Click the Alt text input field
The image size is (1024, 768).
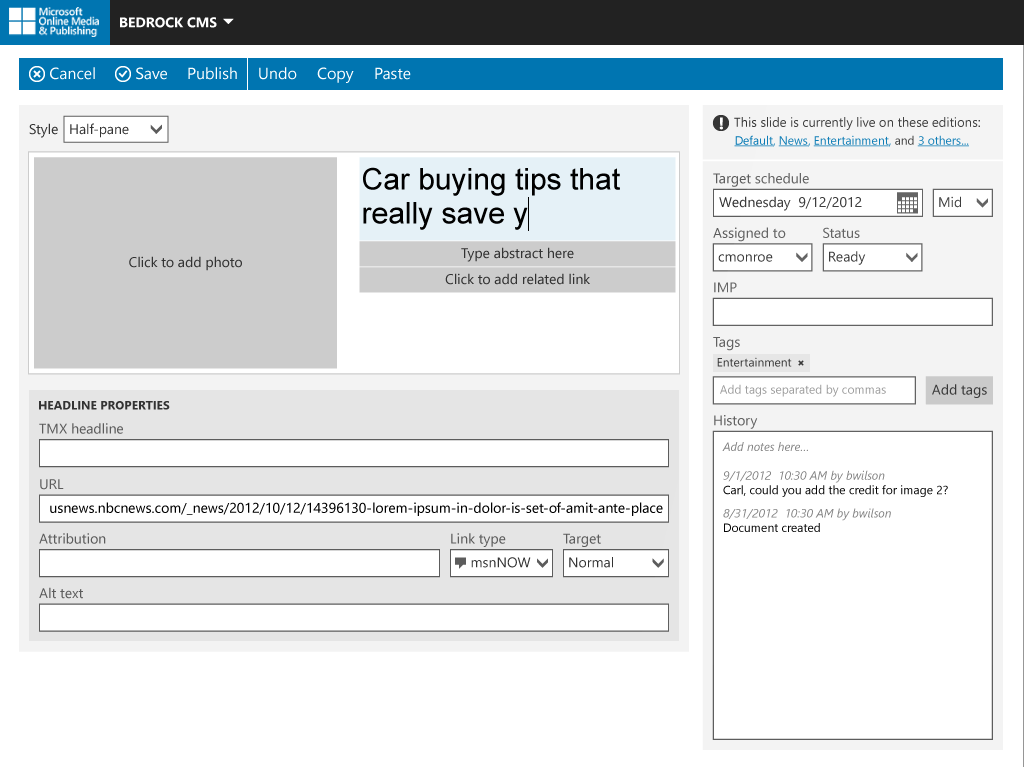(354, 618)
